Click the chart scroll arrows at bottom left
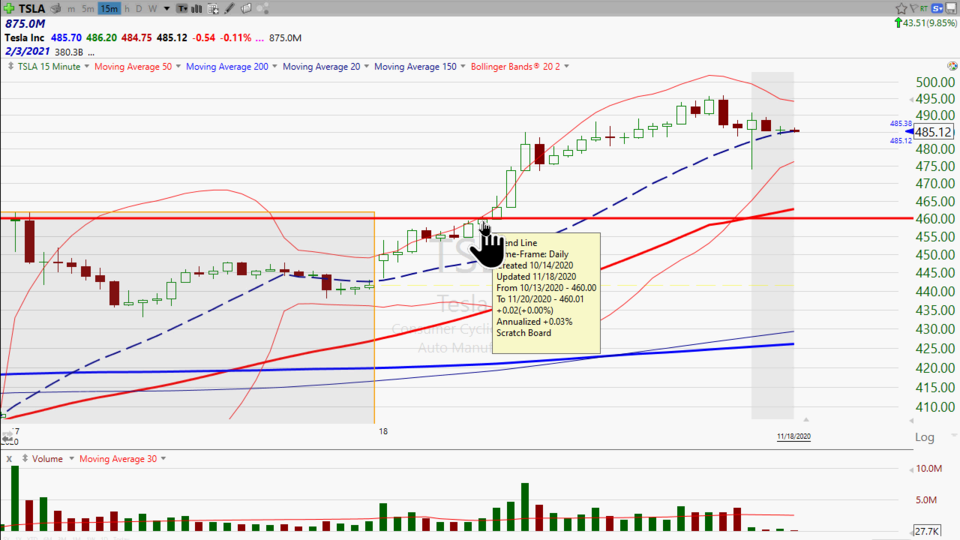960x540 pixels. [7, 438]
